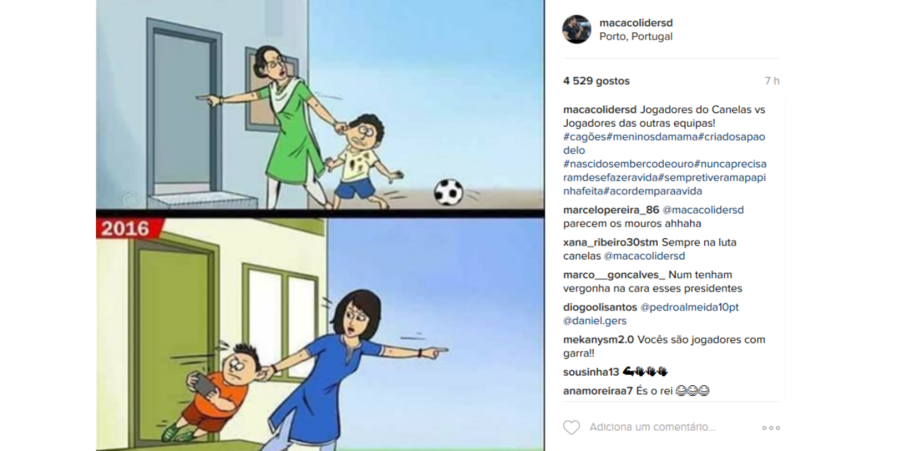Screen dimensions: 920x451
Task: Open mekanysm2.0 commenter profile
Action: [597, 340]
